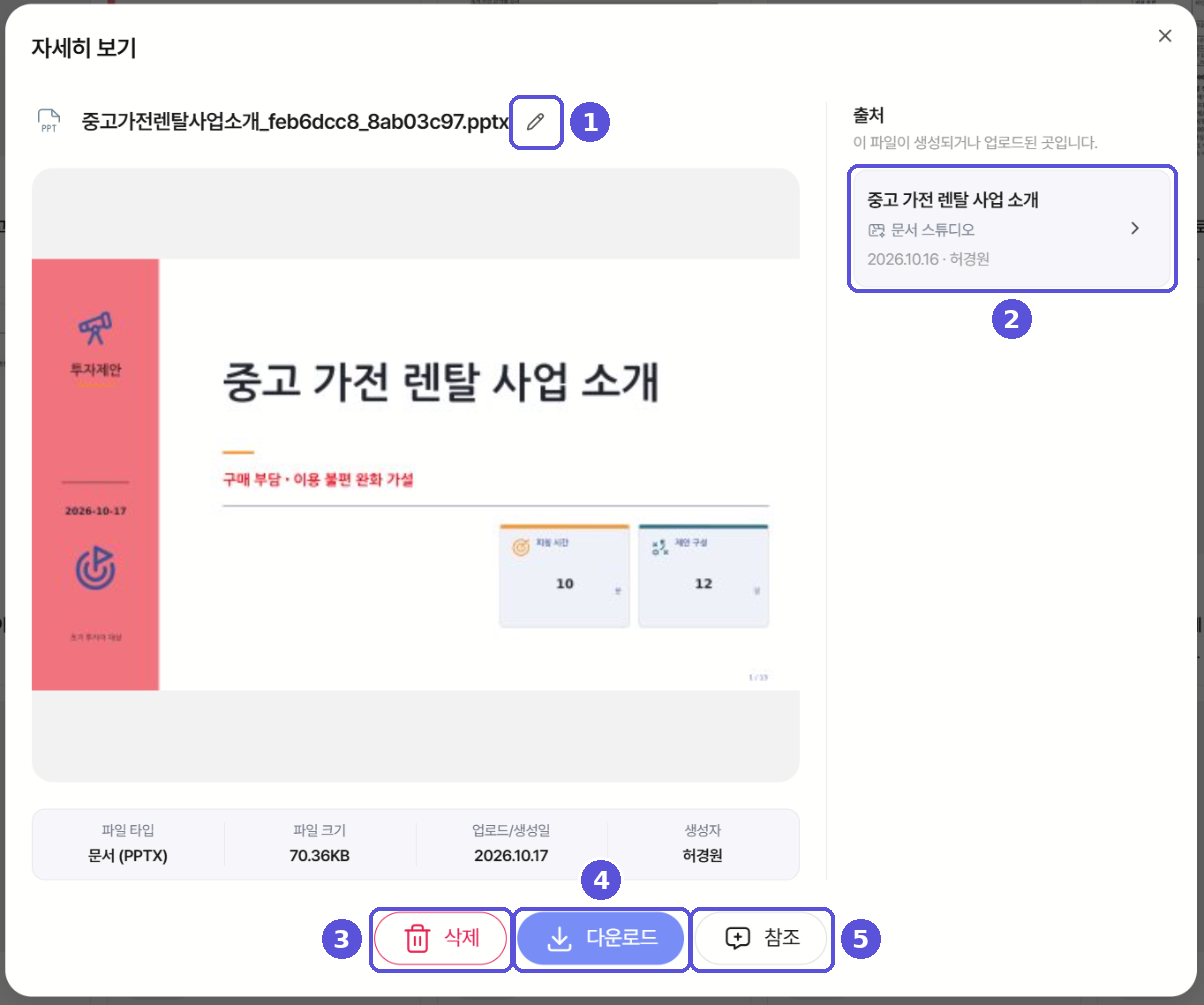Click the 자세히 보기 dialog title
1204x1005 pixels.
[x=84, y=48]
